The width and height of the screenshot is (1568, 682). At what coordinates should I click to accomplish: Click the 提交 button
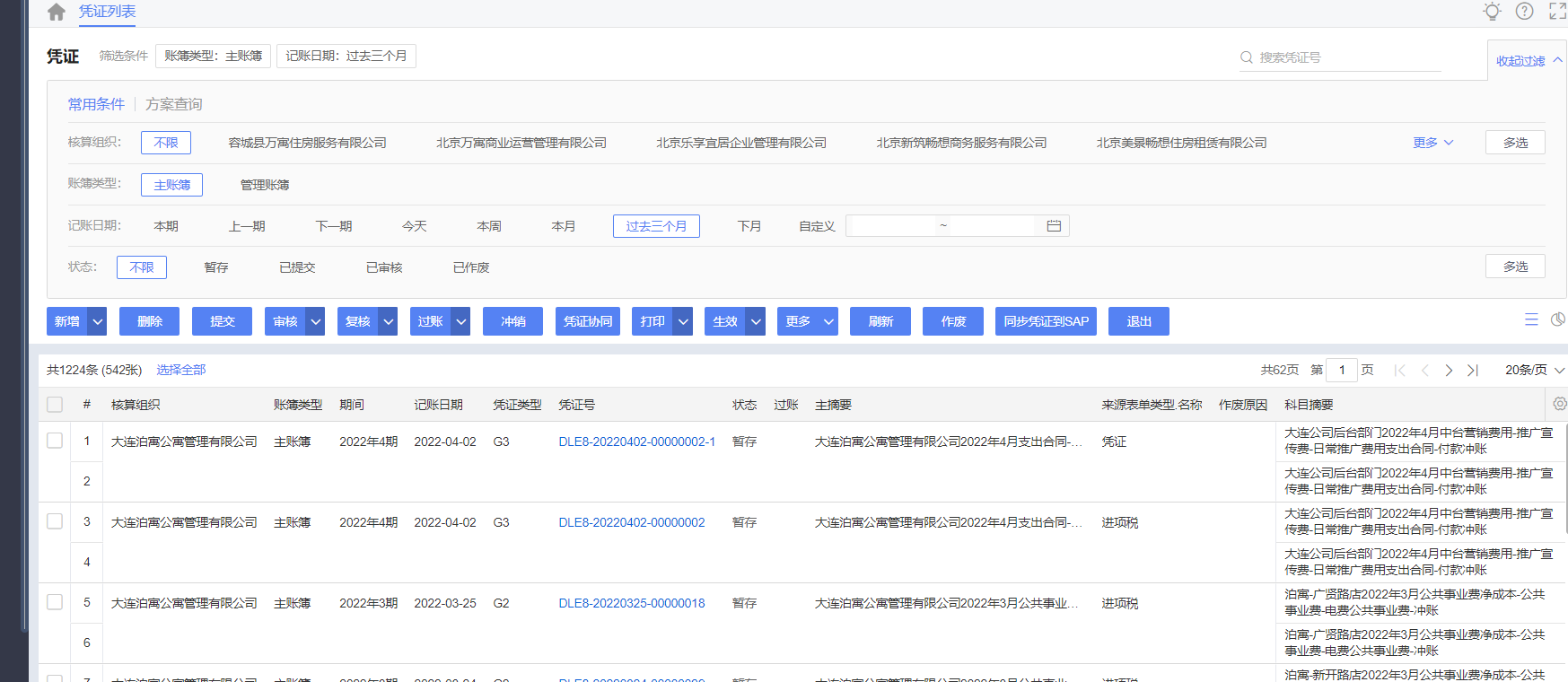click(223, 321)
